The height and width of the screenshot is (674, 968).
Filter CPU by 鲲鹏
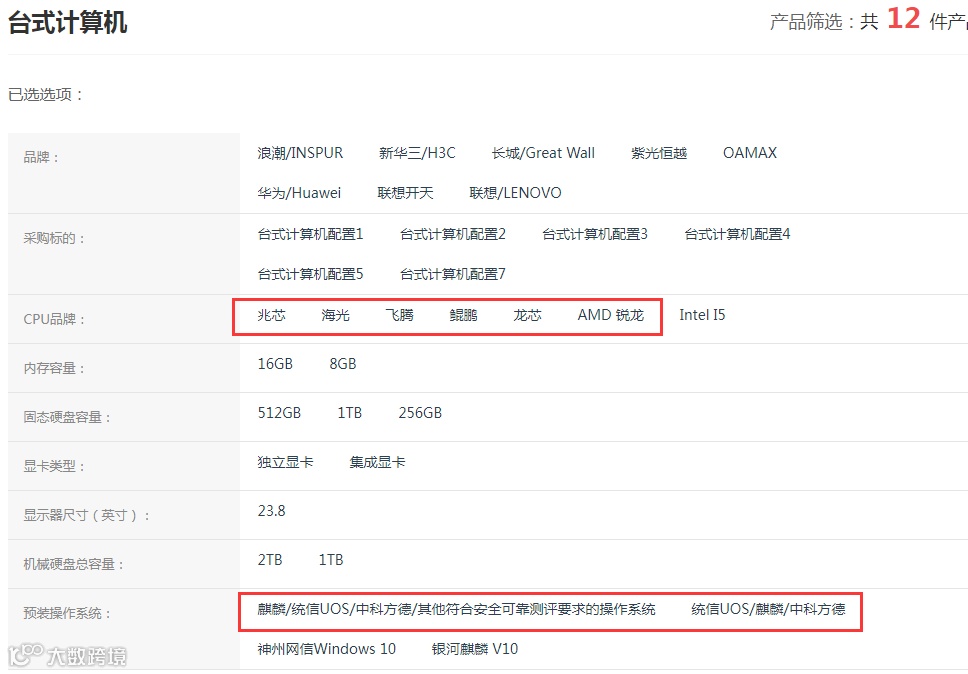(x=464, y=315)
